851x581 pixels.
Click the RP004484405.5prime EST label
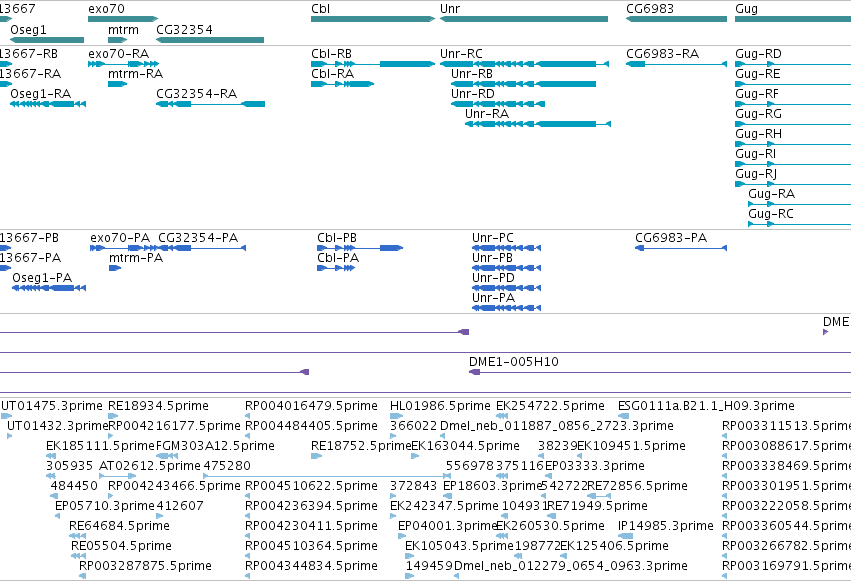pos(312,426)
